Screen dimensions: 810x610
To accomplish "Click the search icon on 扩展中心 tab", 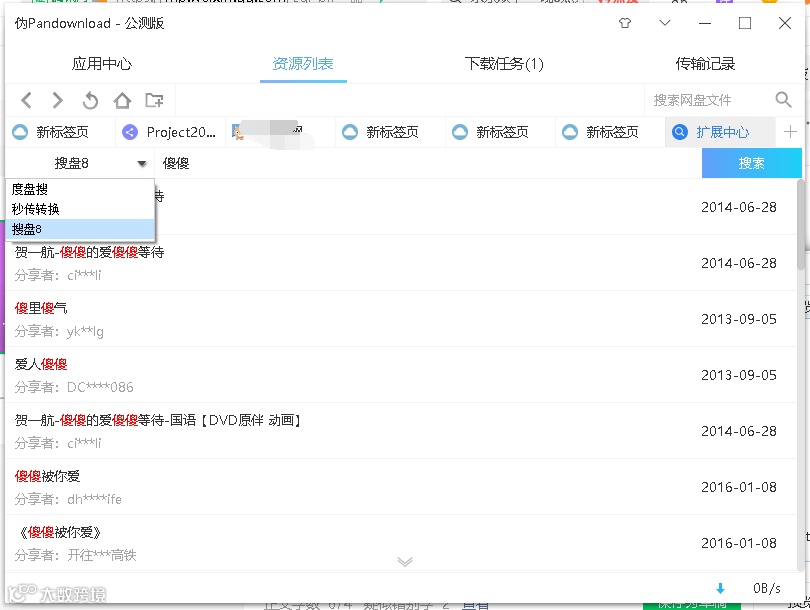I will pos(680,132).
